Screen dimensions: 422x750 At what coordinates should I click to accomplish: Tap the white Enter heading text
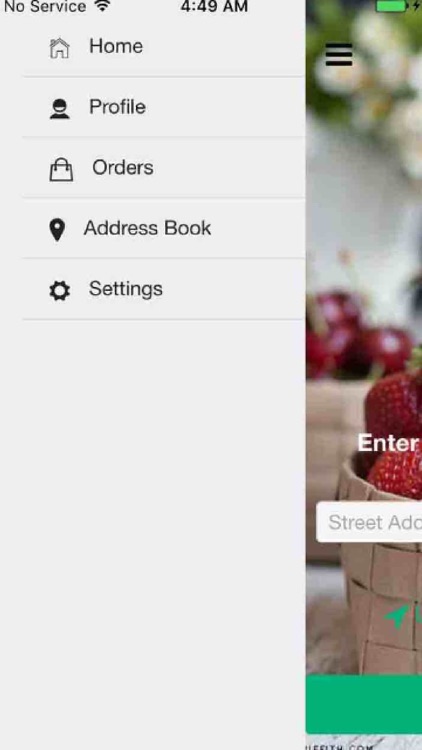pos(389,442)
